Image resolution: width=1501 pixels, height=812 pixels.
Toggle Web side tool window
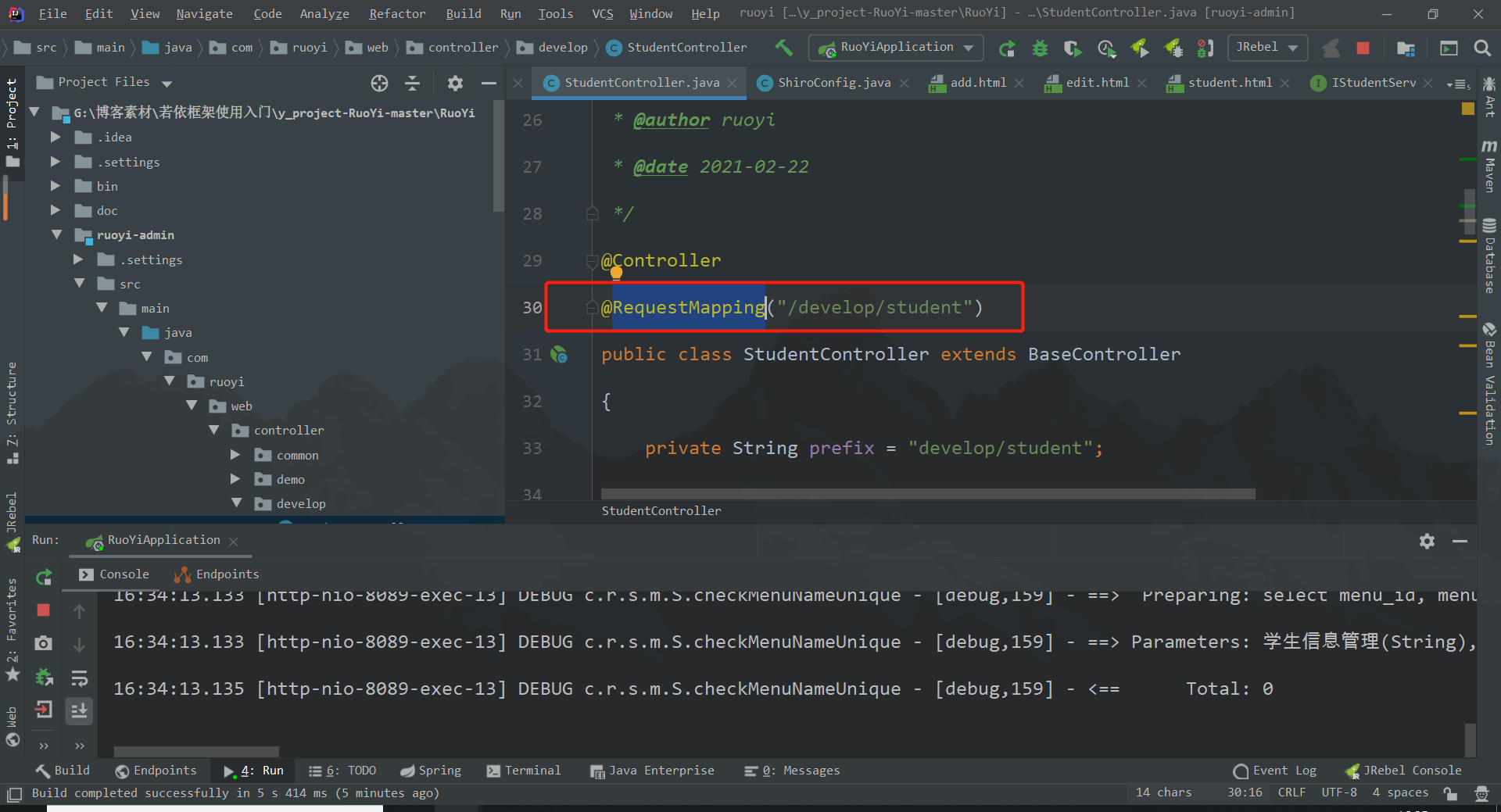coord(12,726)
